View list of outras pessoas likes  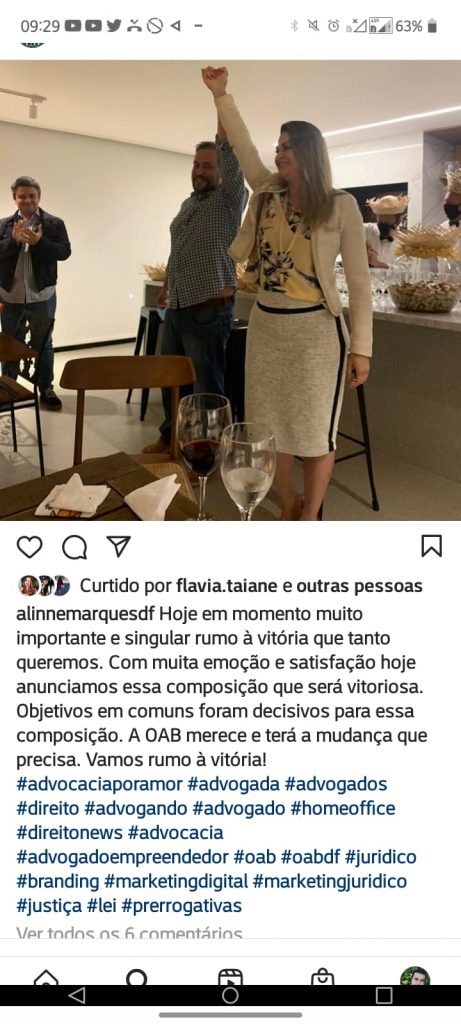[x=359, y=586]
